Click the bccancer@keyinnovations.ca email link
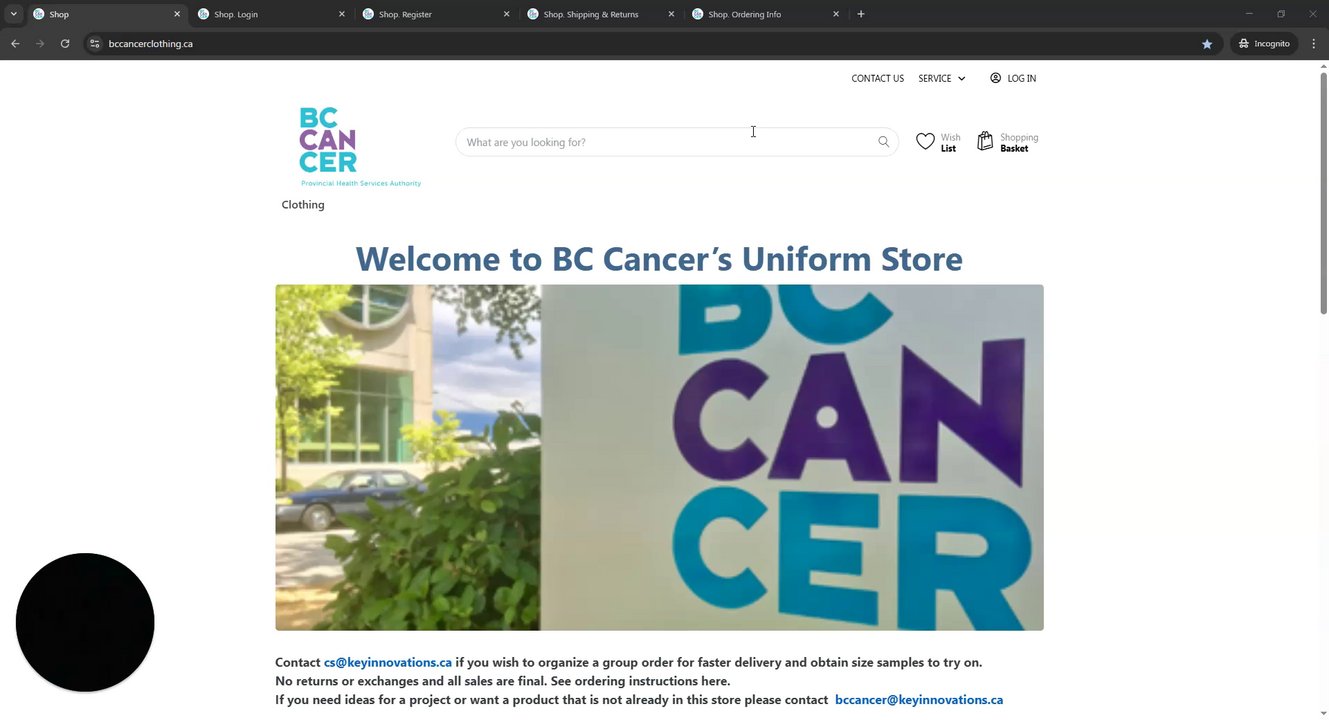The height and width of the screenshot is (720, 1329). [919, 700]
